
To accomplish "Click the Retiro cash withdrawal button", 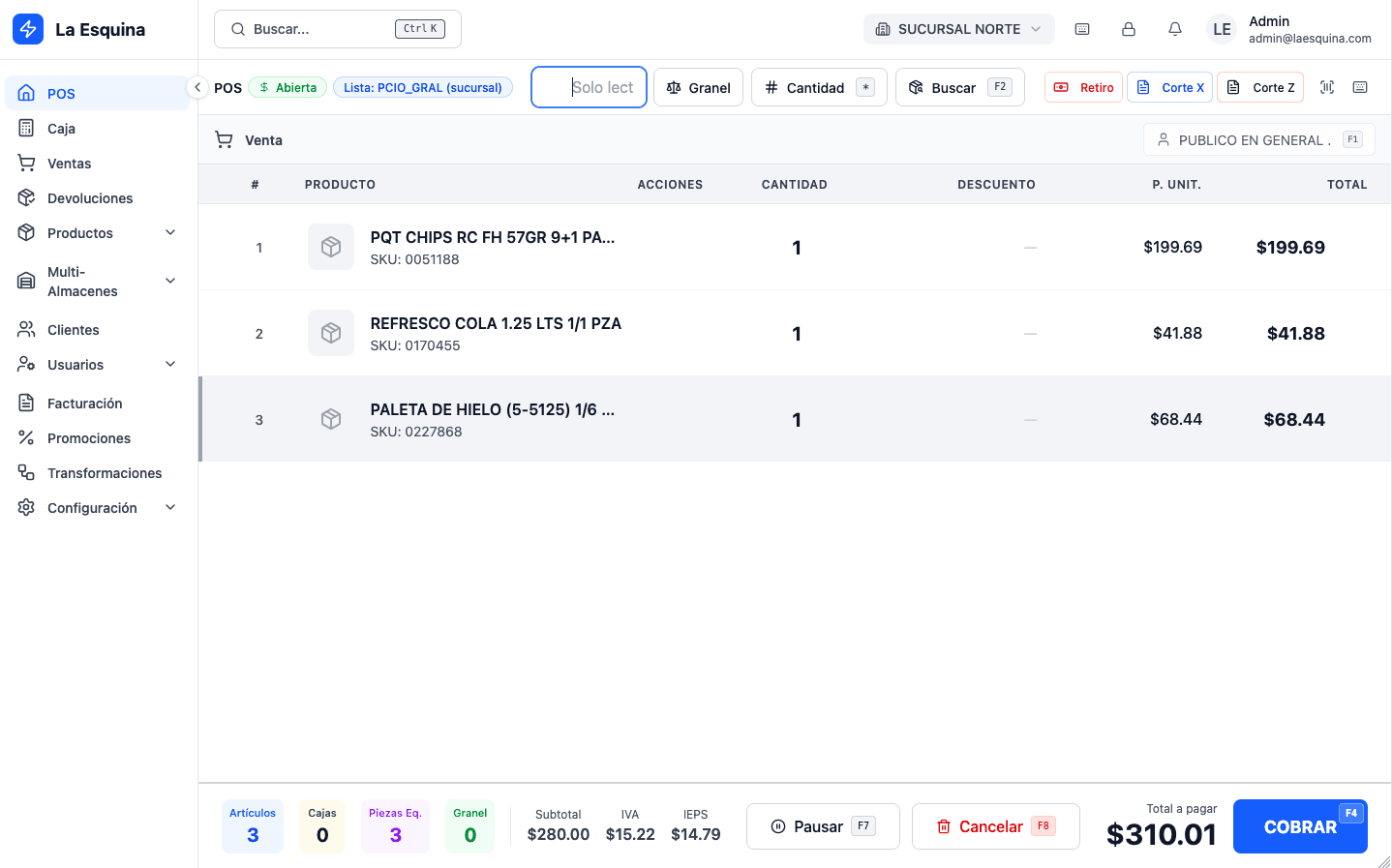I will (x=1083, y=87).
